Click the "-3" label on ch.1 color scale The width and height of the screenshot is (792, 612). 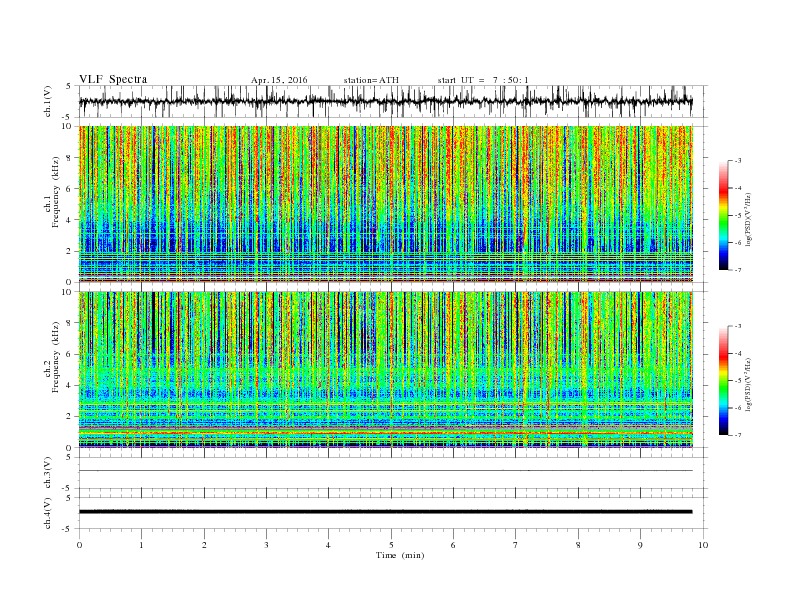tap(738, 161)
